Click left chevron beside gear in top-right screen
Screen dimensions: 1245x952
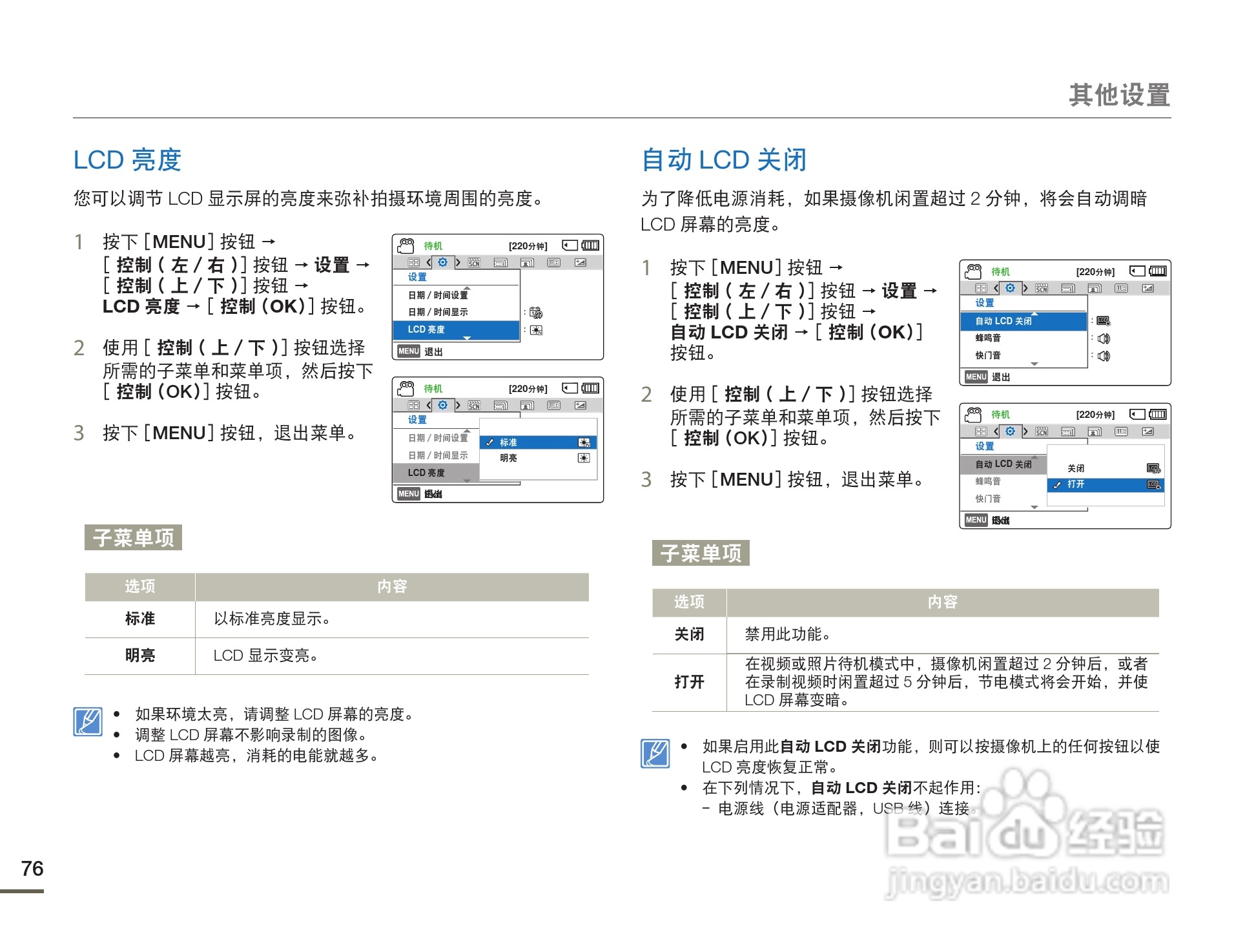(x=996, y=288)
